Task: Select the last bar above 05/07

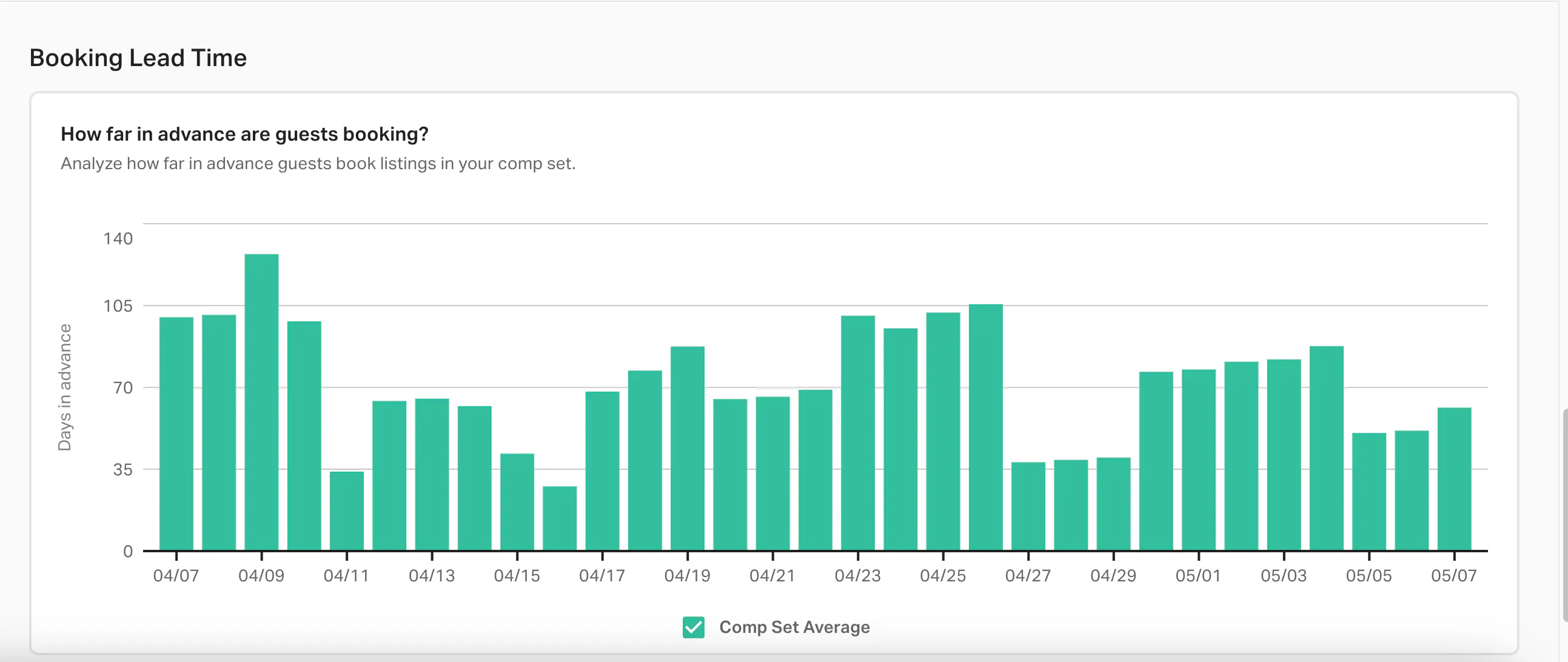Action: 1455,479
